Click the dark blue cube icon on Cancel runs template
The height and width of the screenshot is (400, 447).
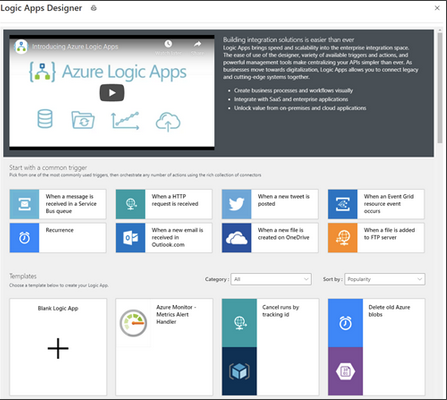click(239, 371)
